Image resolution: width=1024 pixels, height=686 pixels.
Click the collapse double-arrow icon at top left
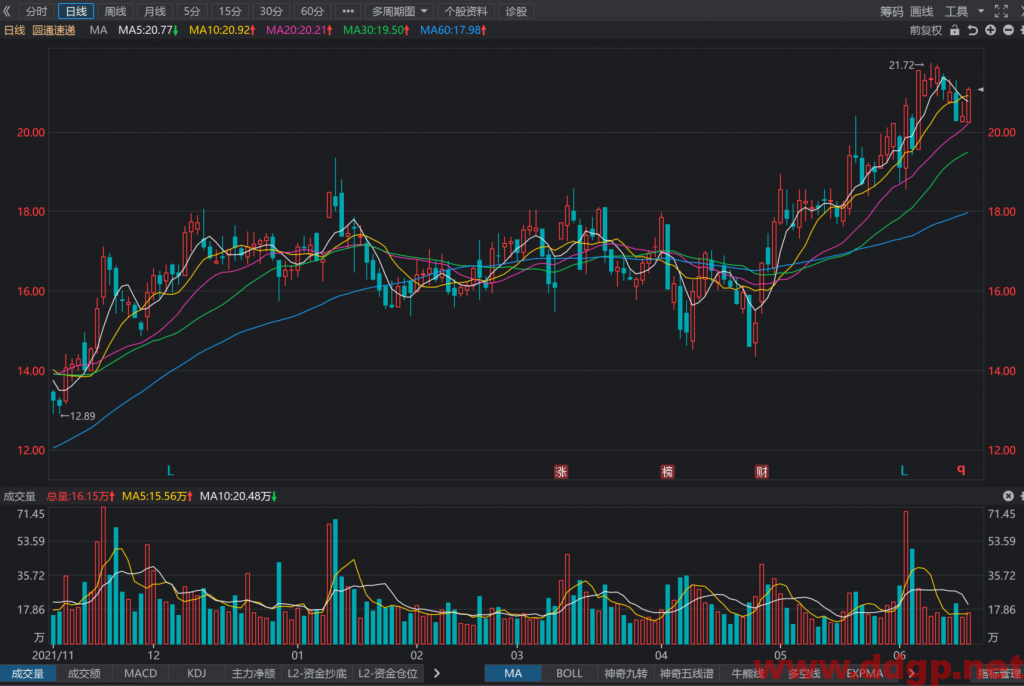7,11
